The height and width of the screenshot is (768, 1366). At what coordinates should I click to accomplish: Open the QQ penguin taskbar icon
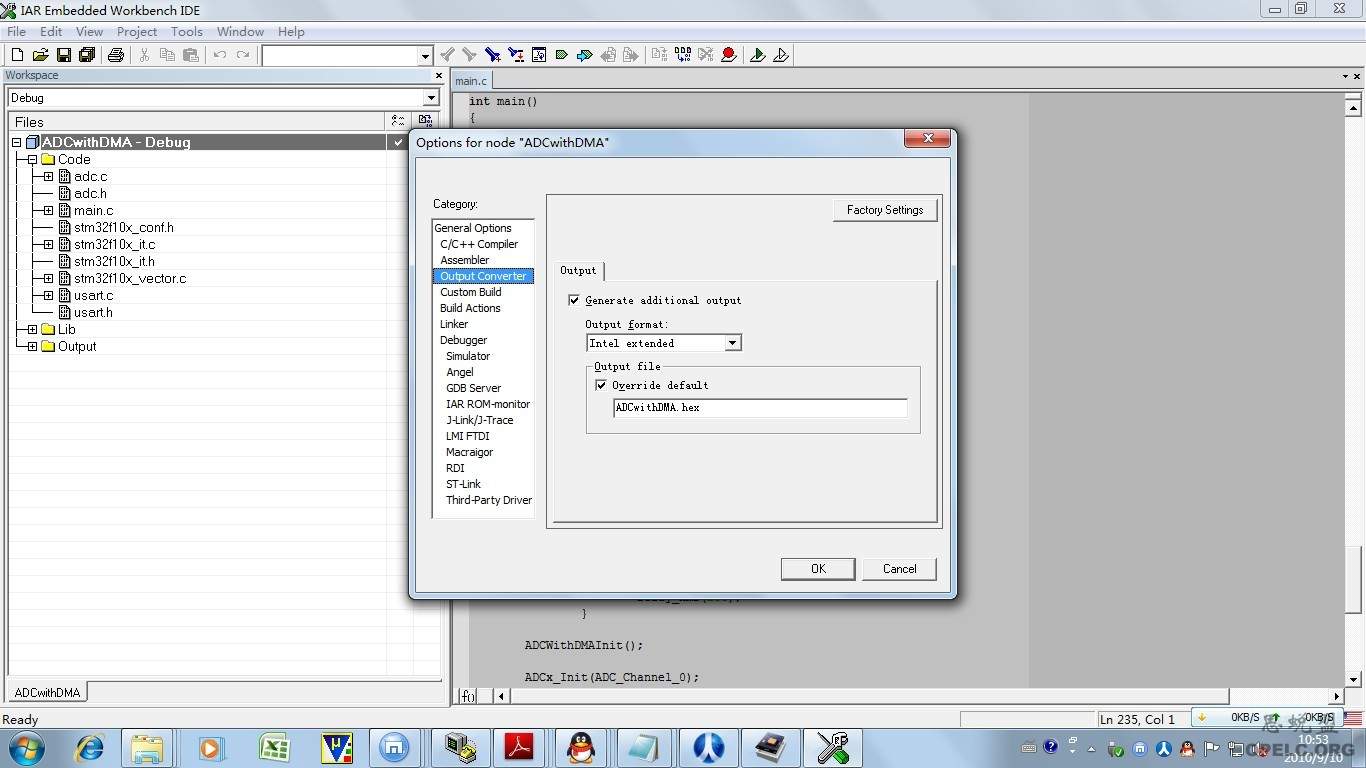click(580, 748)
